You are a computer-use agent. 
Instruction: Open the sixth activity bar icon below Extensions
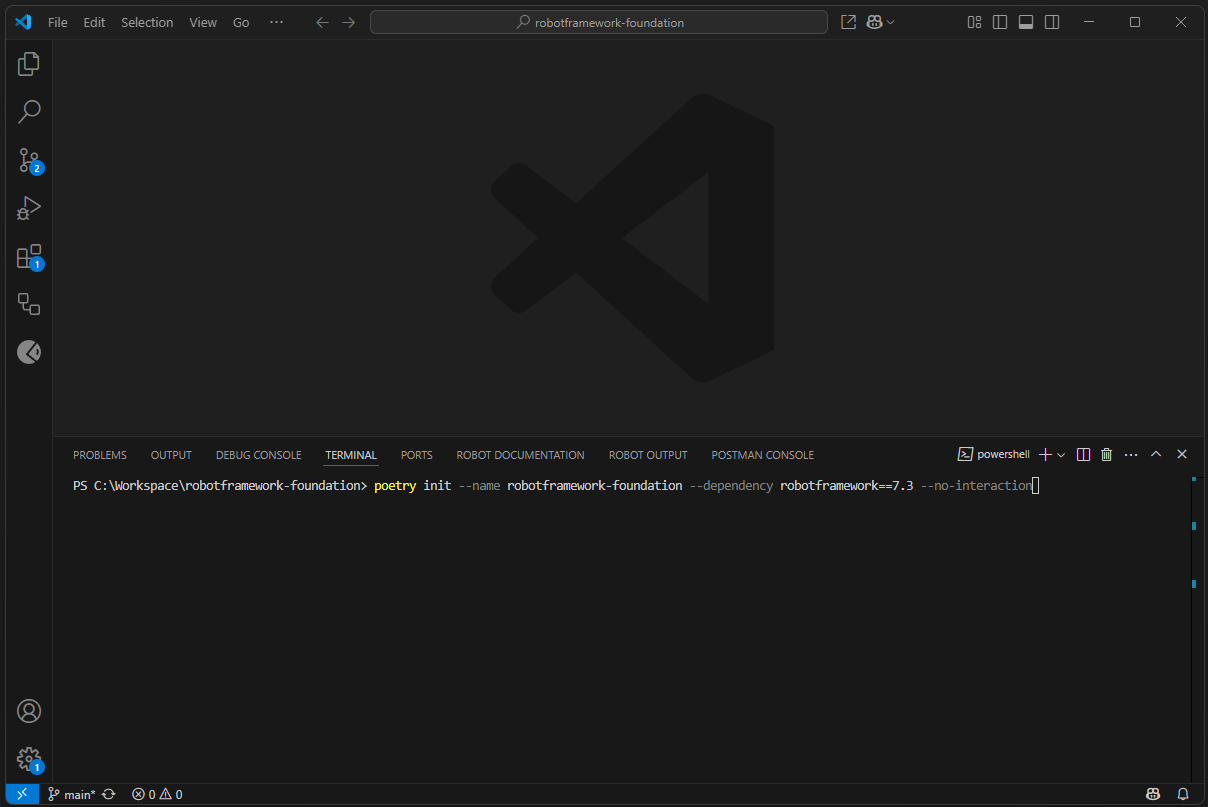pyautogui.click(x=29, y=304)
